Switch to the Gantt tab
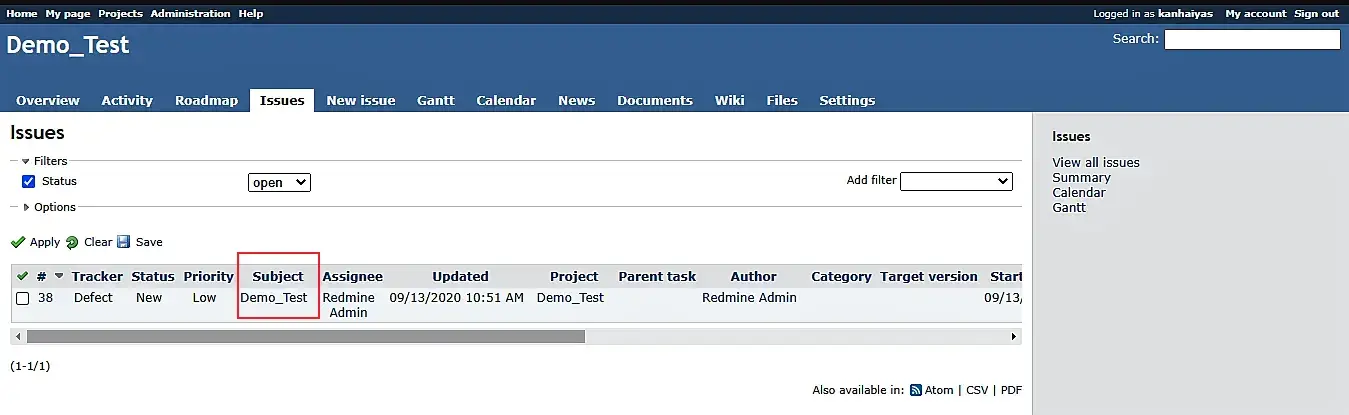Screen dimensions: 1349x415 (435, 100)
